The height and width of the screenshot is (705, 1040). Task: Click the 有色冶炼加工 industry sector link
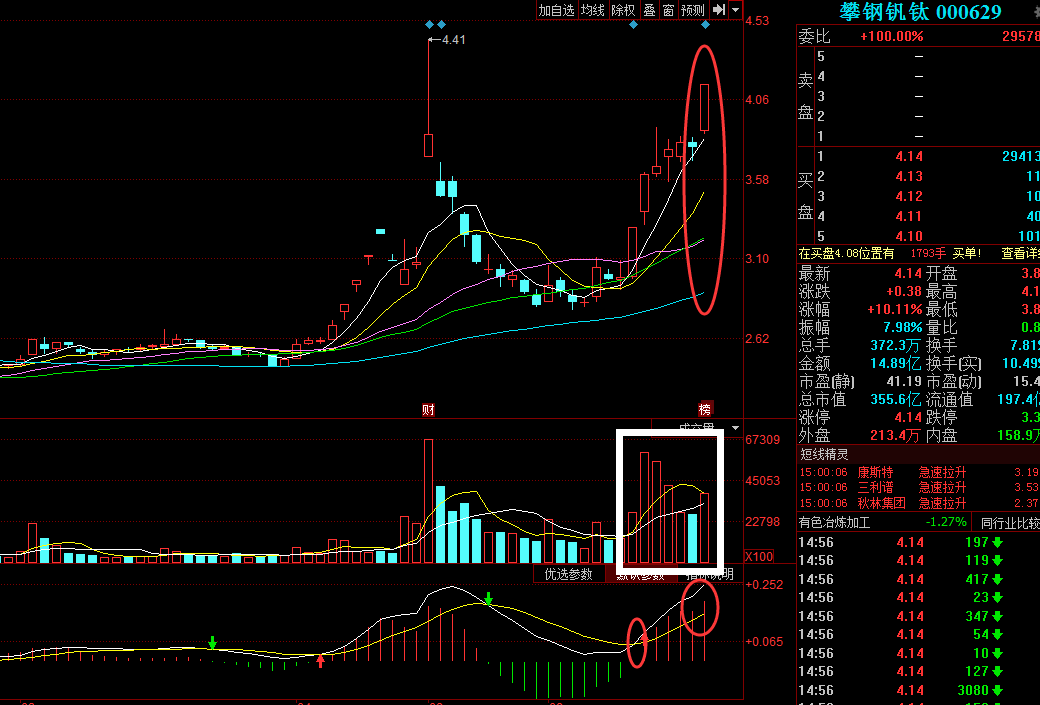click(834, 522)
